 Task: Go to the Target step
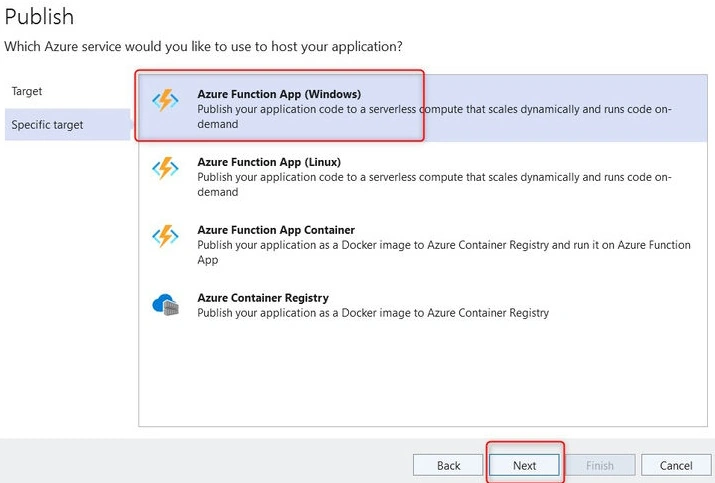click(x=27, y=91)
